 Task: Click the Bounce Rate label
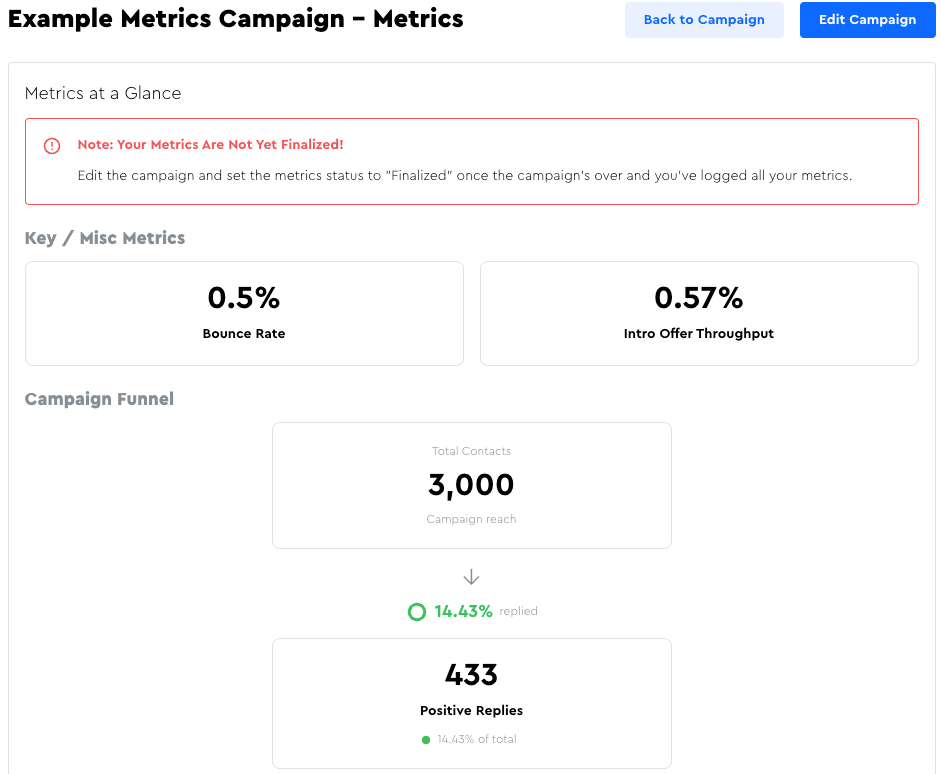pos(244,334)
